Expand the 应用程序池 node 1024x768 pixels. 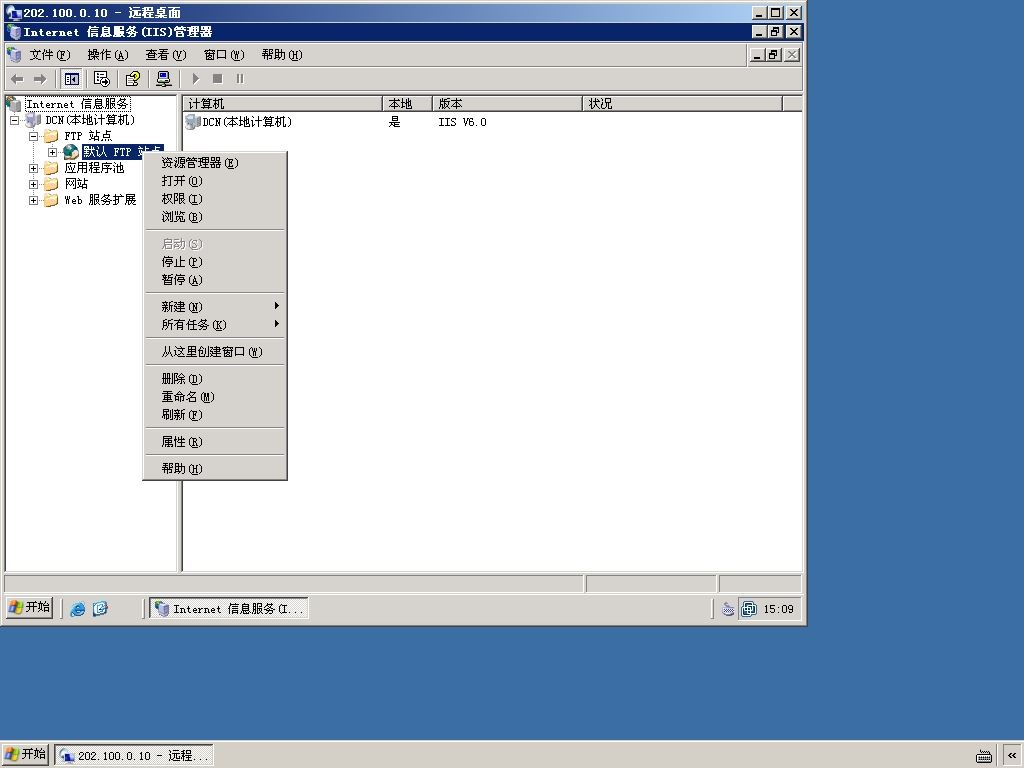click(x=33, y=168)
